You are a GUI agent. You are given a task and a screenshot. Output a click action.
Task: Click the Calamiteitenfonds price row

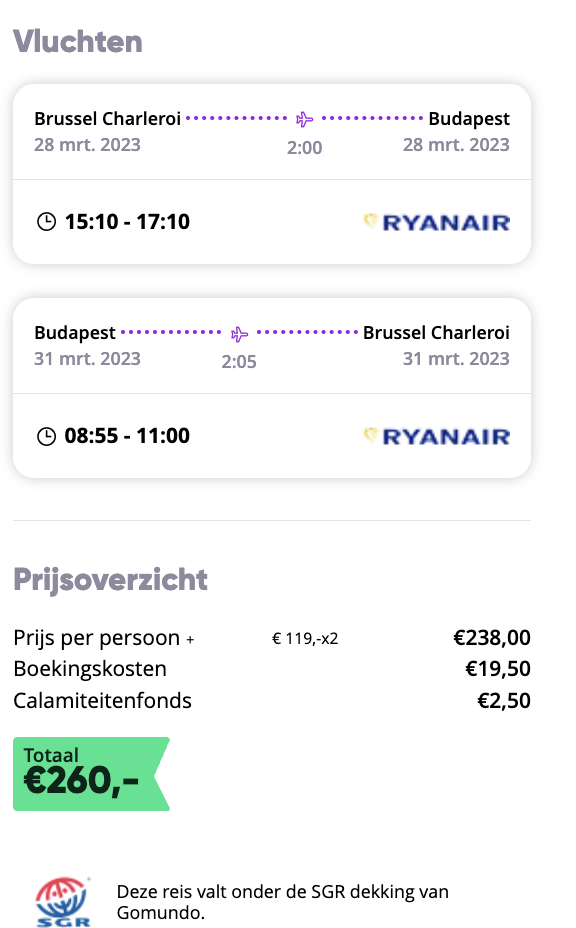(x=272, y=701)
